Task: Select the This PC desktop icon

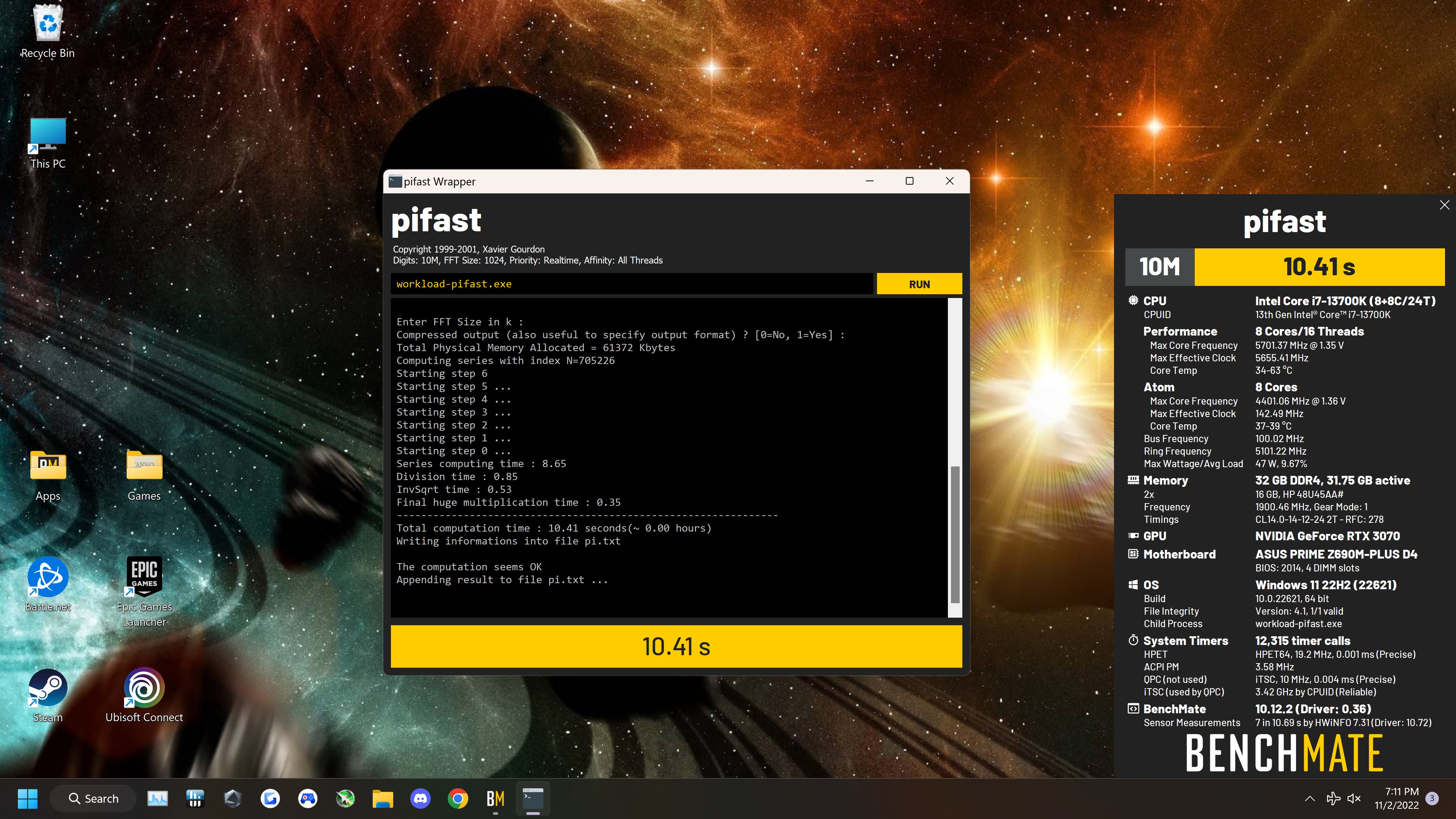Action: click(48, 143)
